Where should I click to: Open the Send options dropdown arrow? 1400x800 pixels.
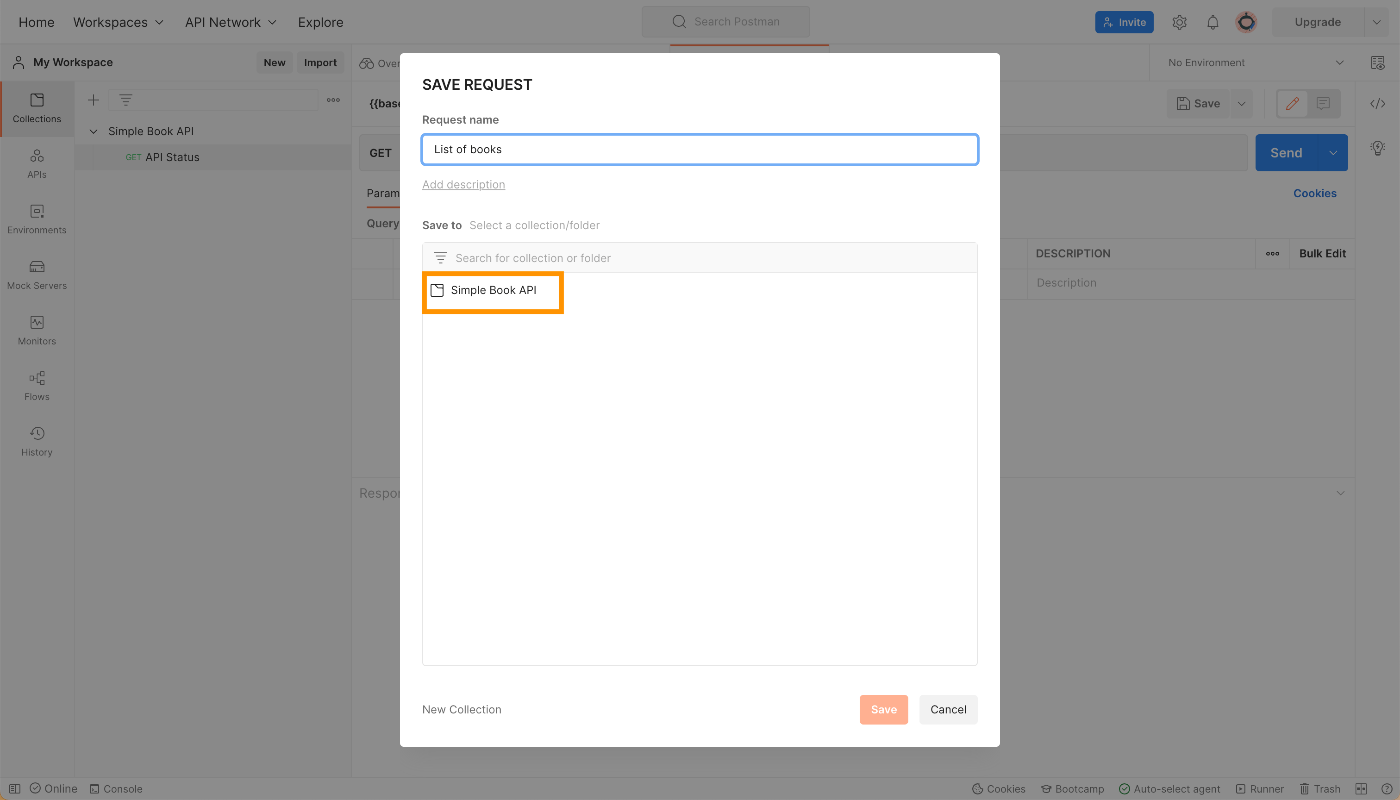pos(1333,153)
